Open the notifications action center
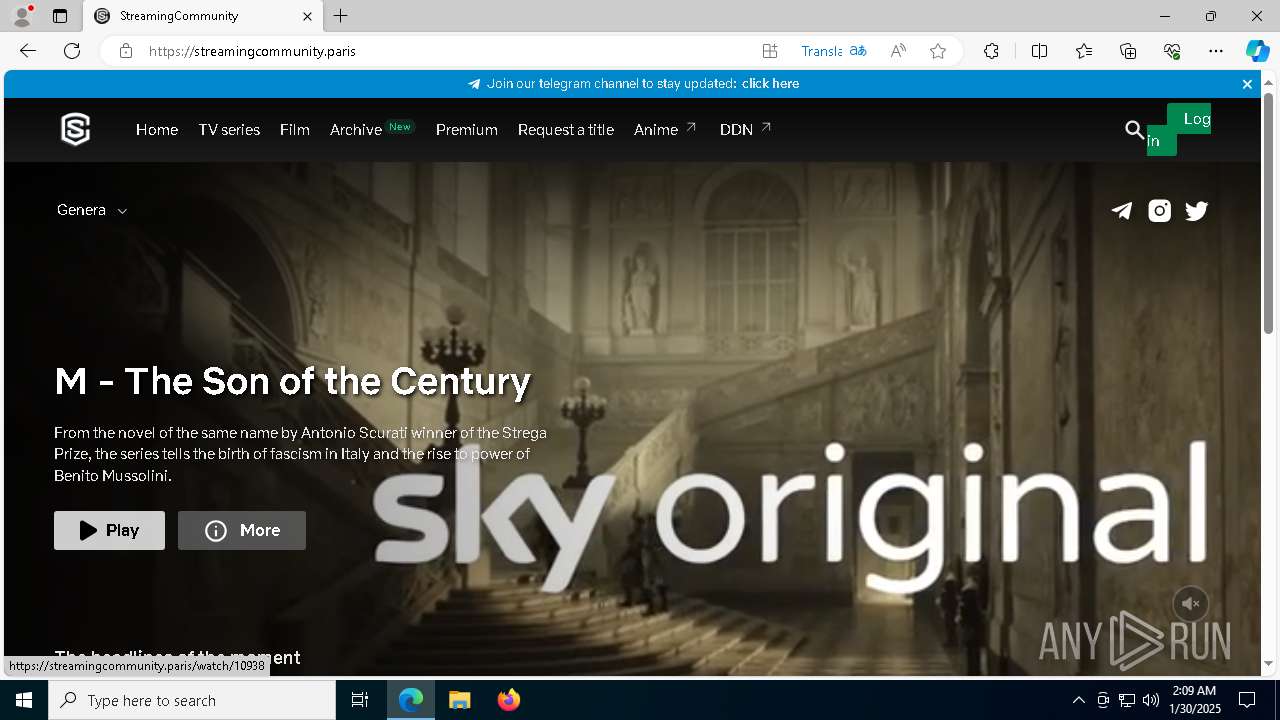The image size is (1280, 720). pyautogui.click(x=1247, y=700)
